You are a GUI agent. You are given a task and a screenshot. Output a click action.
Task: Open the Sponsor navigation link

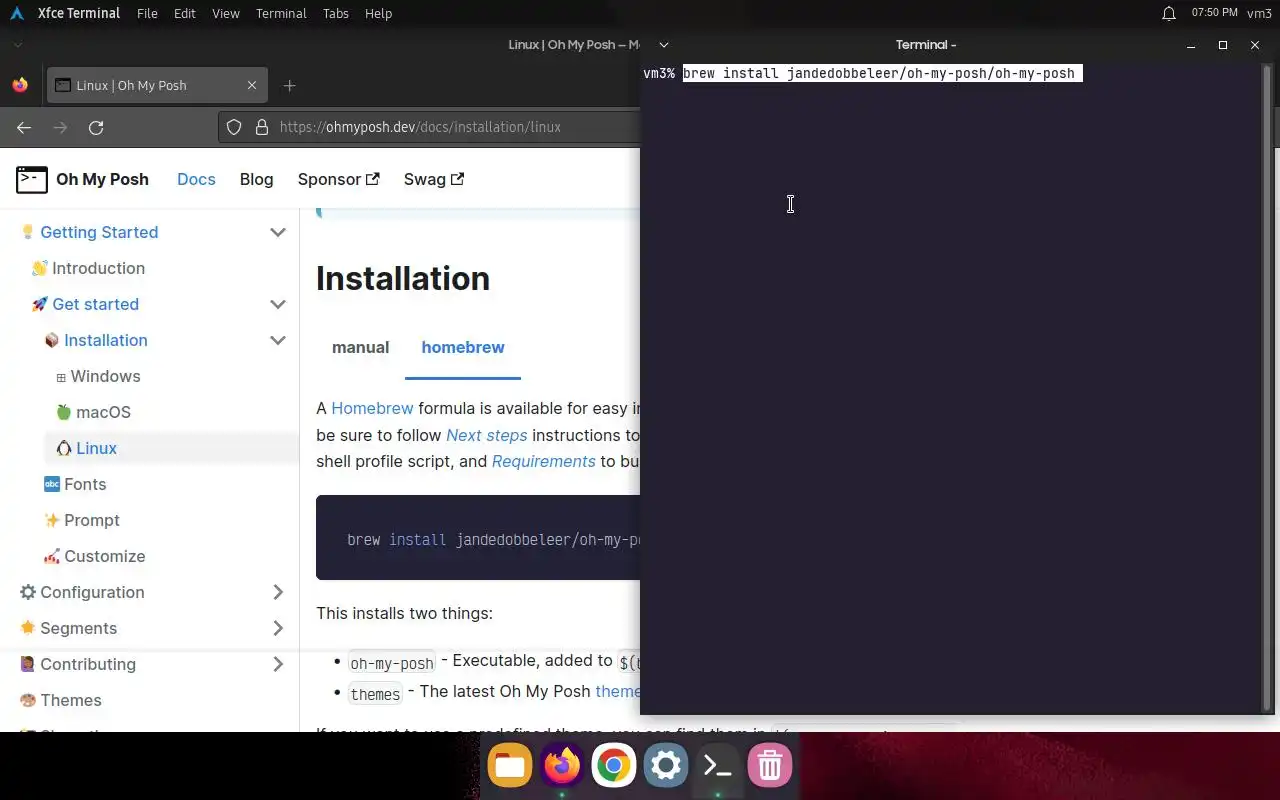tap(338, 179)
